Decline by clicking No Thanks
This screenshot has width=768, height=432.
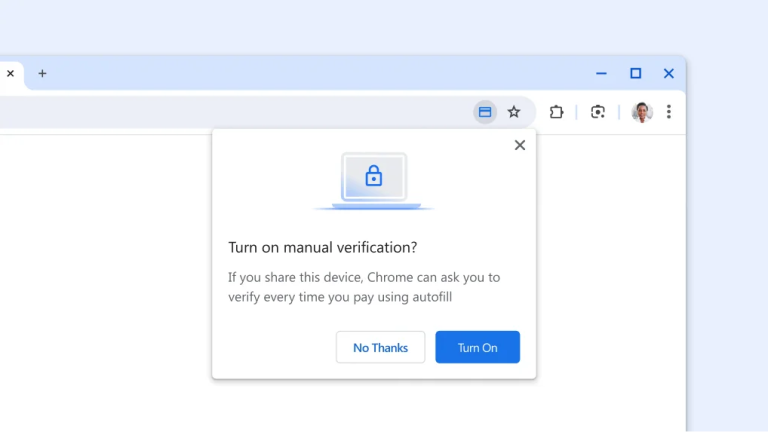[380, 347]
